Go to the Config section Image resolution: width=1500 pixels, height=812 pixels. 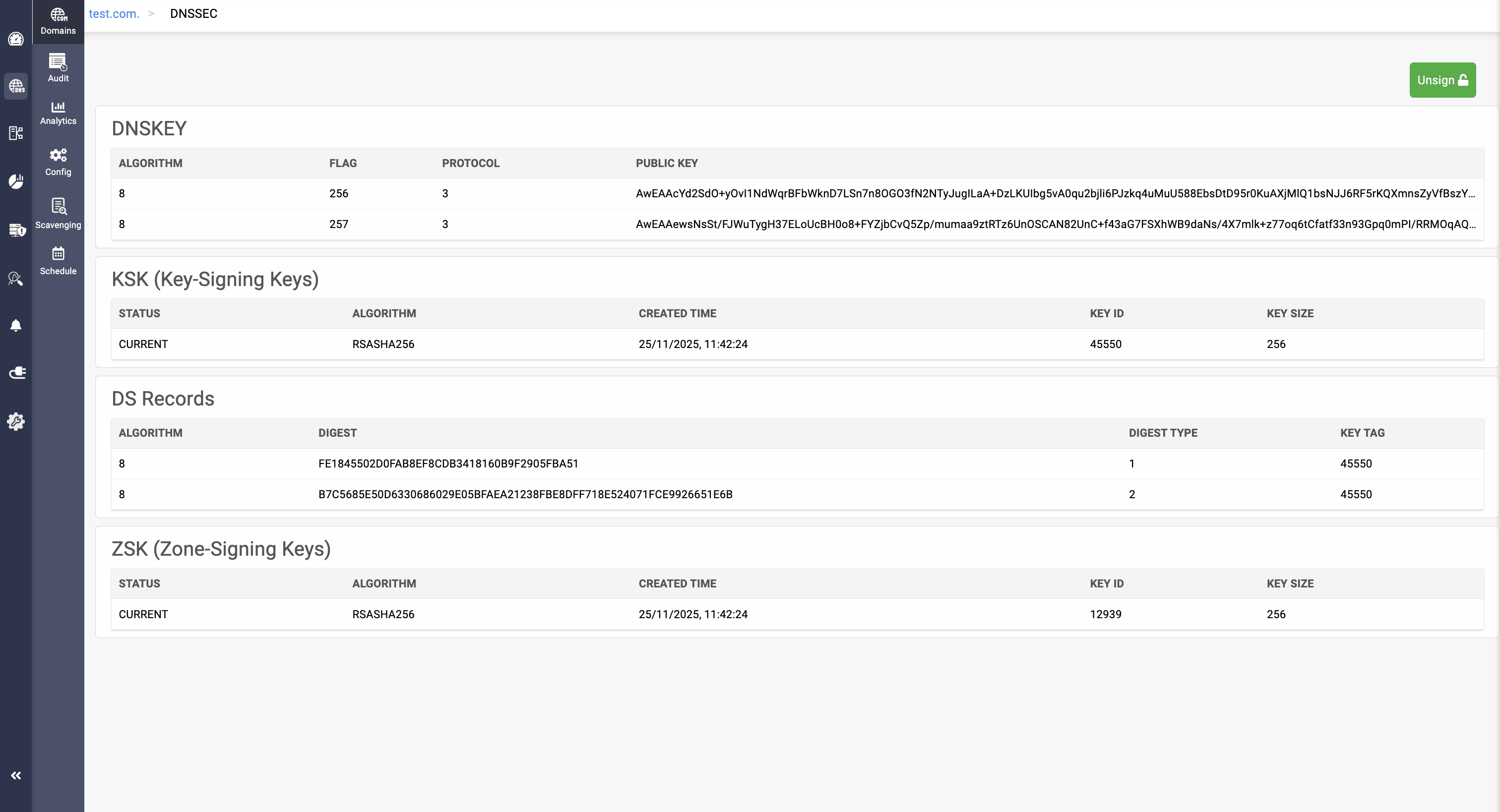(58, 162)
